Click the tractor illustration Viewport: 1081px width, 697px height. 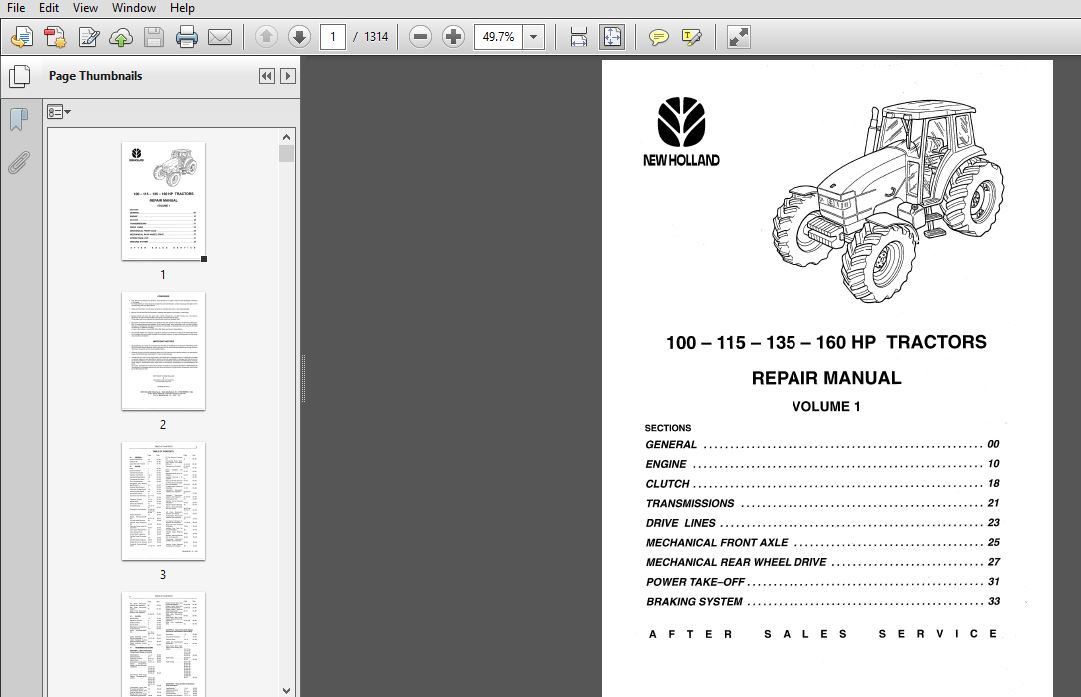click(887, 201)
